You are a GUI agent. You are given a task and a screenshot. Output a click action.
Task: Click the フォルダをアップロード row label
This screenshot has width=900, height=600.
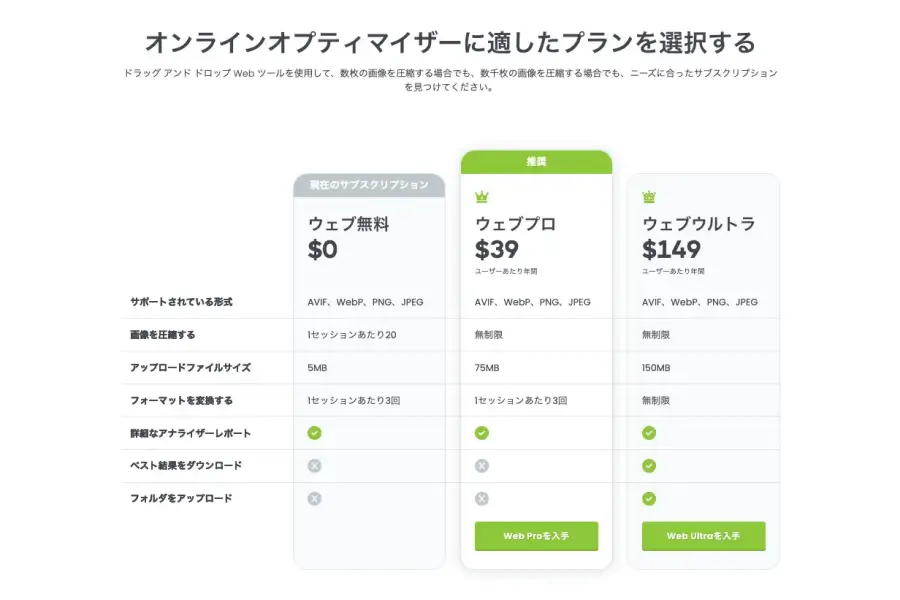pyautogui.click(x=181, y=498)
